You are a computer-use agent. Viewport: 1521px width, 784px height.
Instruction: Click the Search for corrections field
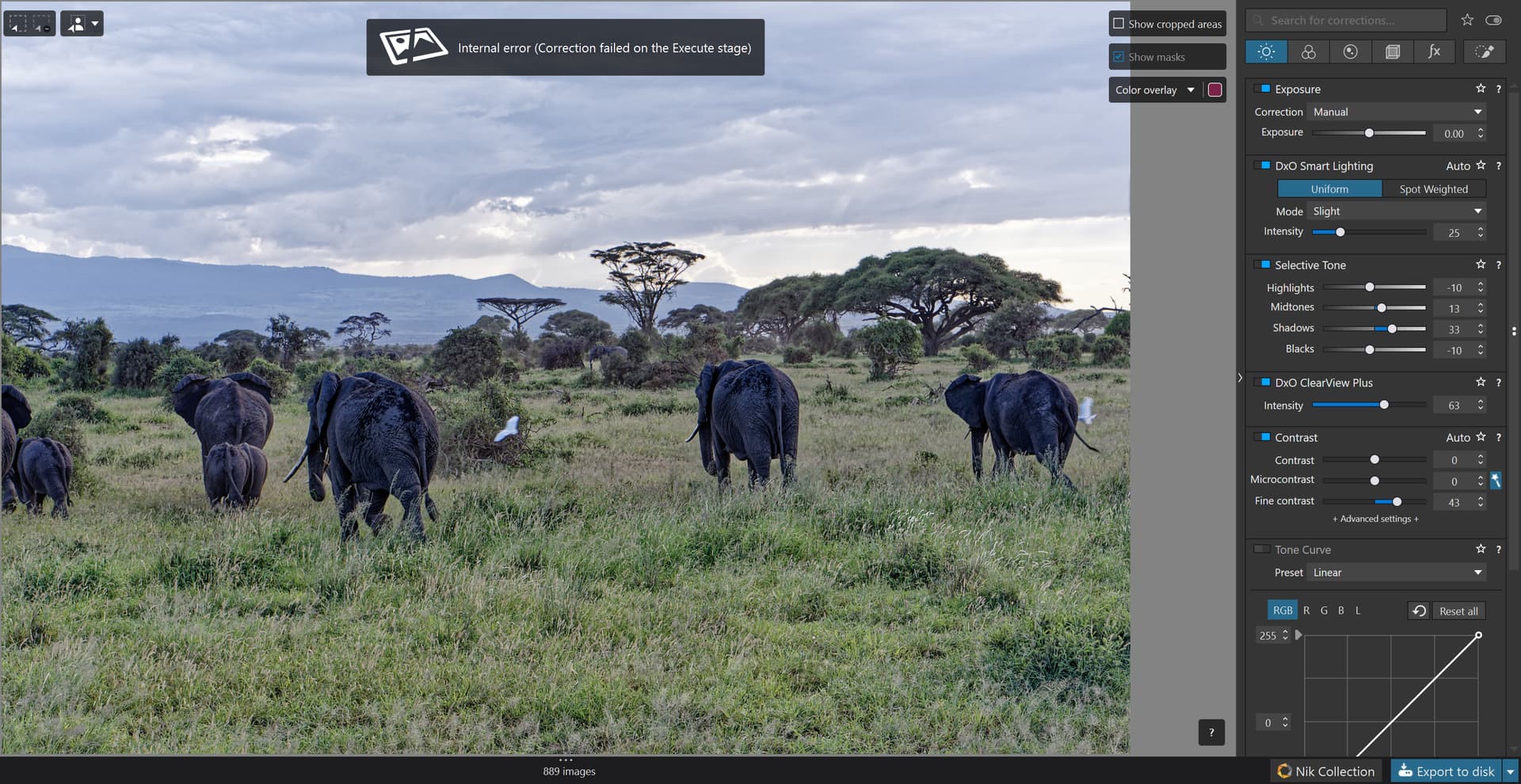[x=1347, y=21]
